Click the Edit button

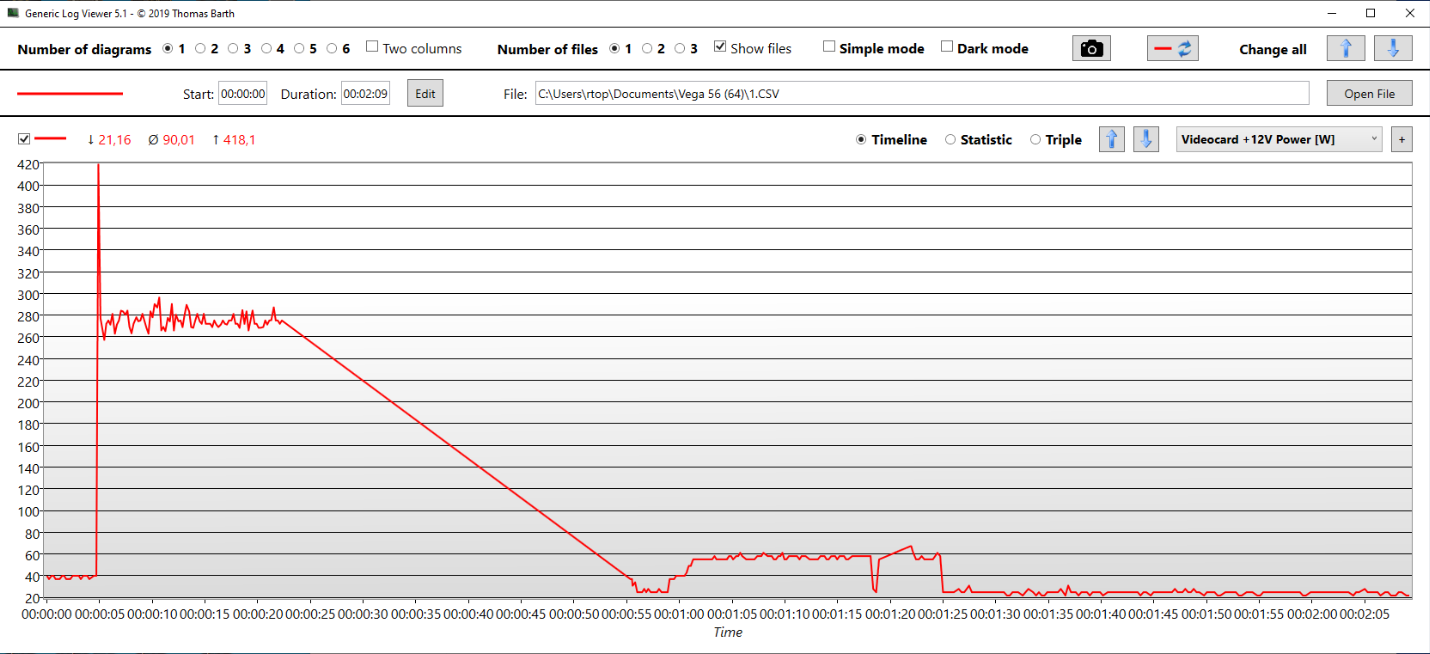click(x=425, y=94)
